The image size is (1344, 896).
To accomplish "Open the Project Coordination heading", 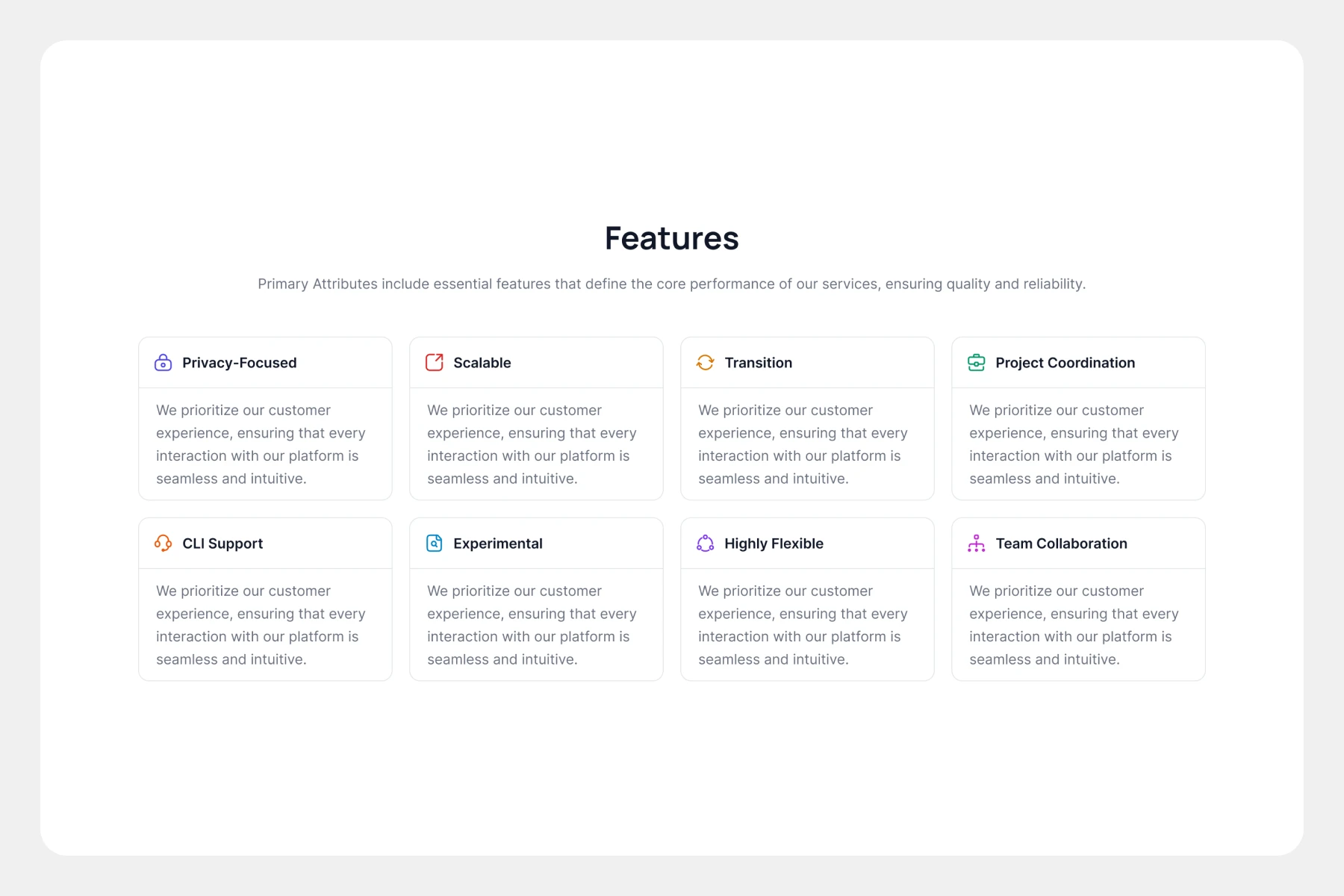I will 1065,363.
